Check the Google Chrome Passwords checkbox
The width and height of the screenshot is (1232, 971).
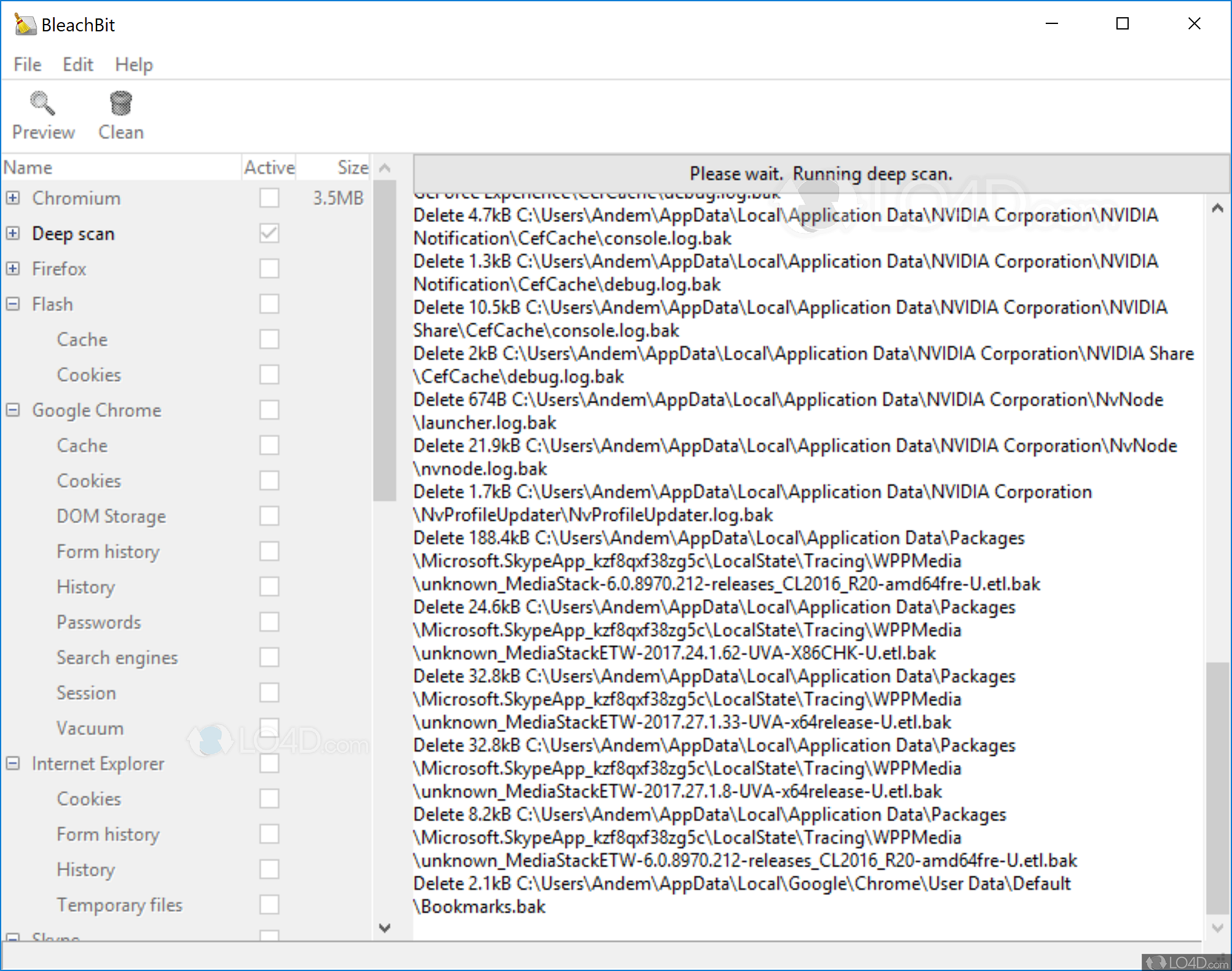[269, 621]
